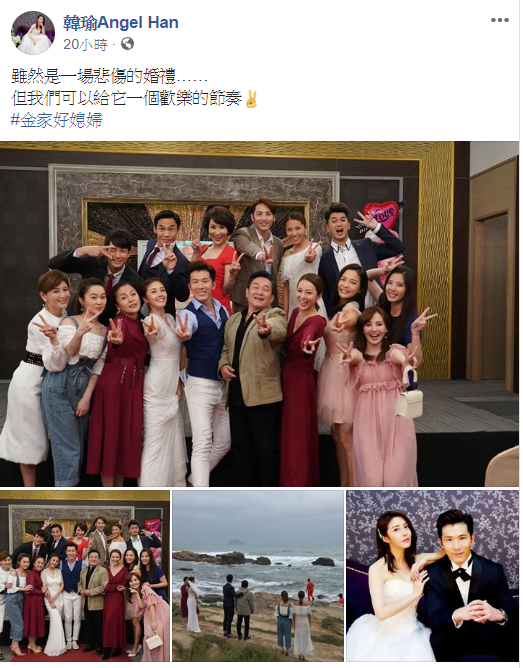Open the large cast group photo

(x=259, y=314)
